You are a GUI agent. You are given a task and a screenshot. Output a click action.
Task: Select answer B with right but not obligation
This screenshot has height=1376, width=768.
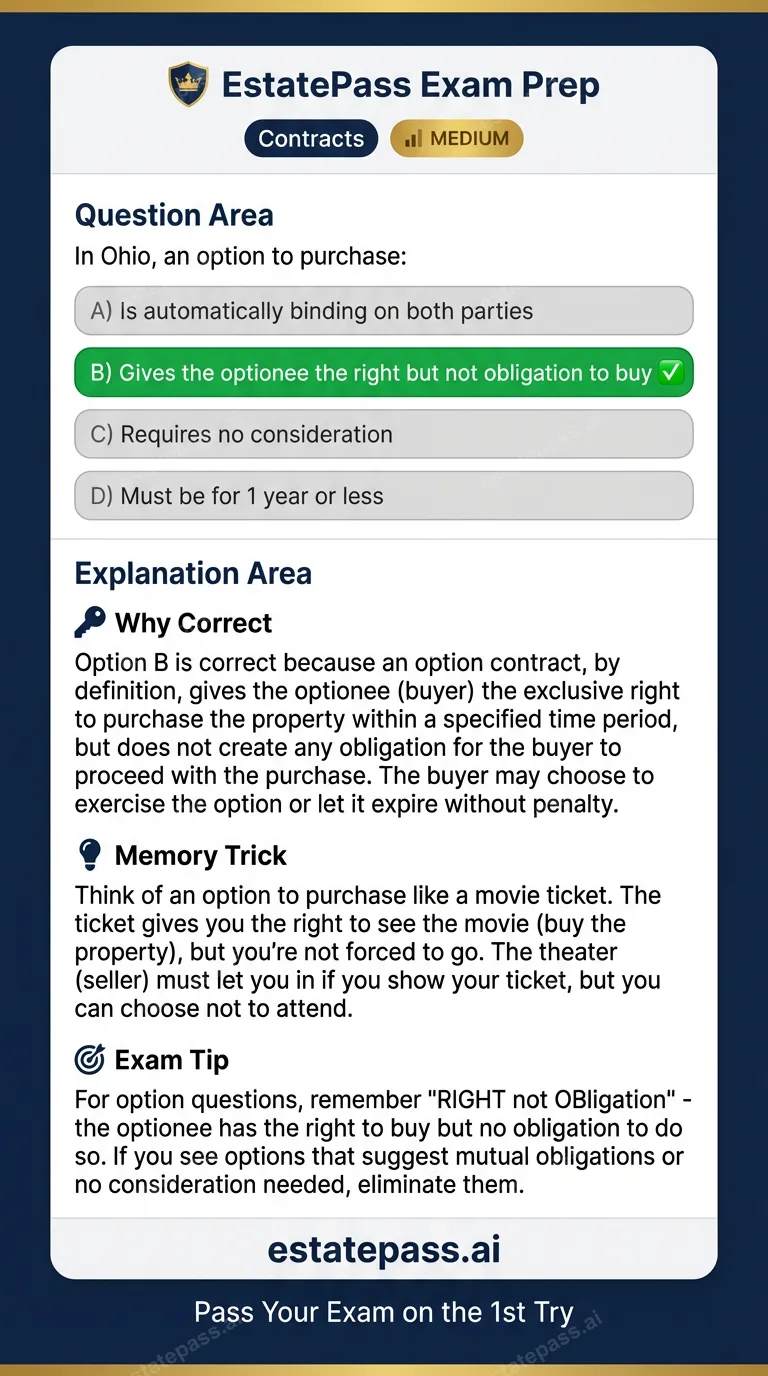384,372
